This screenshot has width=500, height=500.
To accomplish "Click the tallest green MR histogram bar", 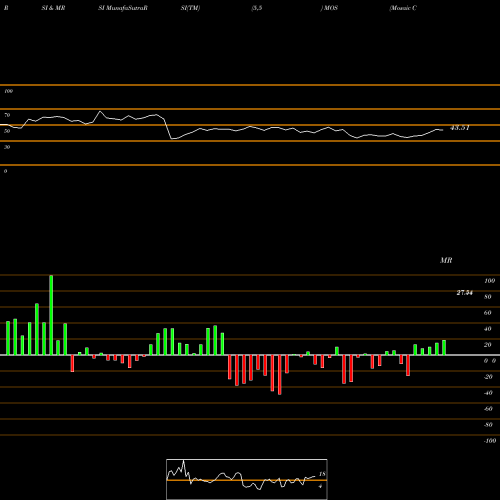I will (51, 315).
